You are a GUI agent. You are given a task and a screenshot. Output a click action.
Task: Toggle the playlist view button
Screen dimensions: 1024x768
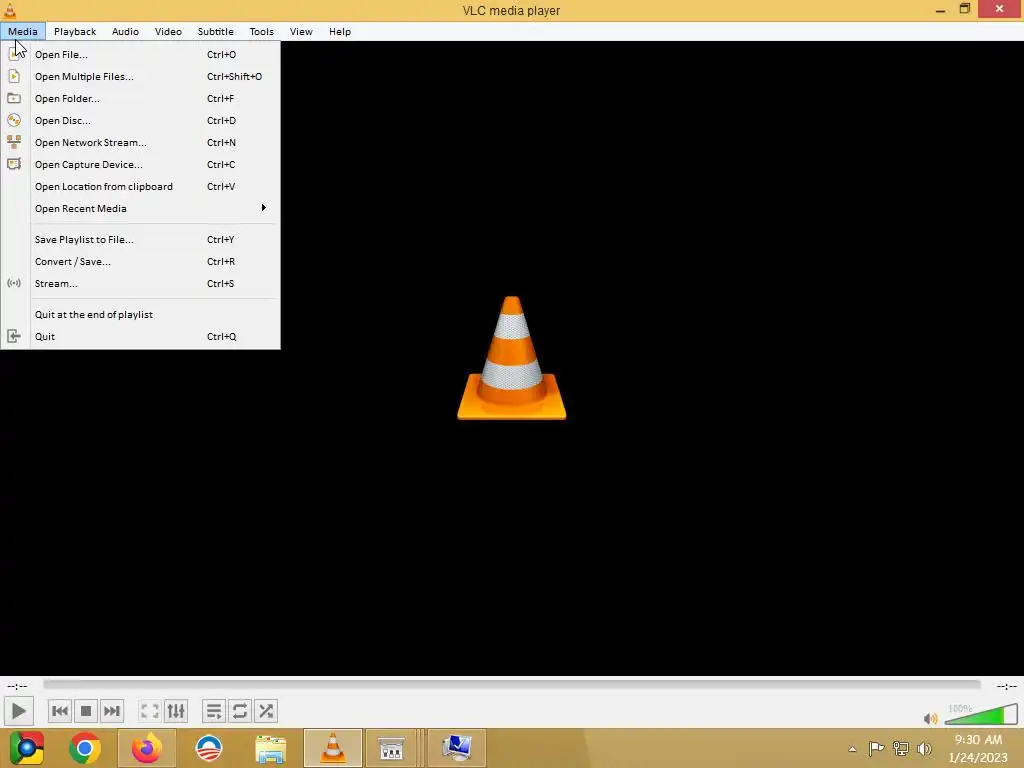pos(214,711)
